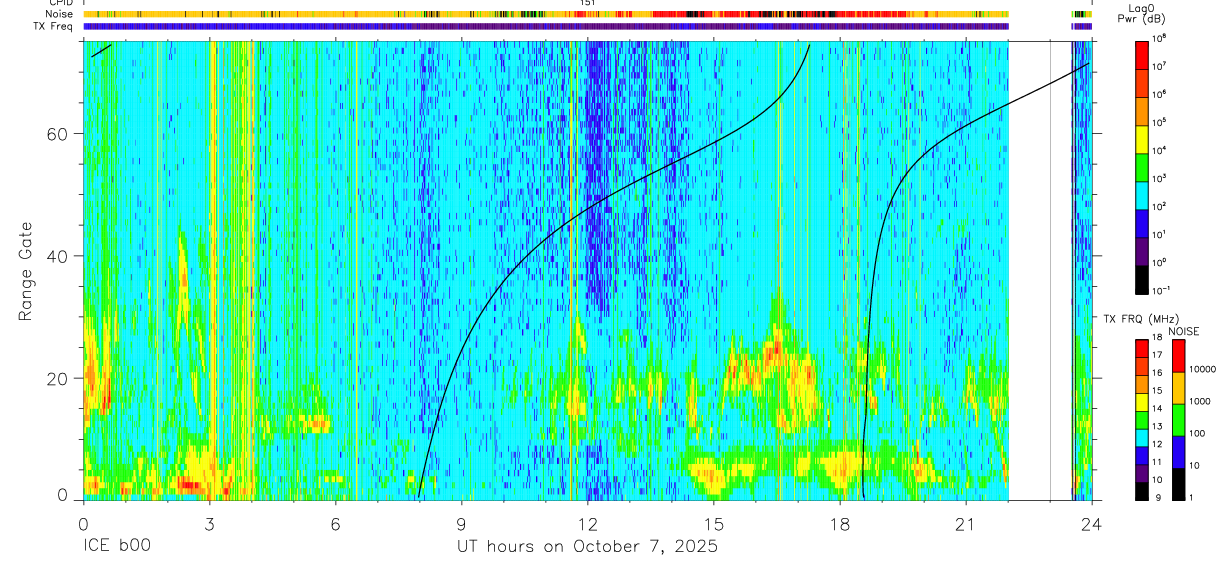Click x-axis tick label 12
Screen dimensions: 1228x567
click(587, 524)
